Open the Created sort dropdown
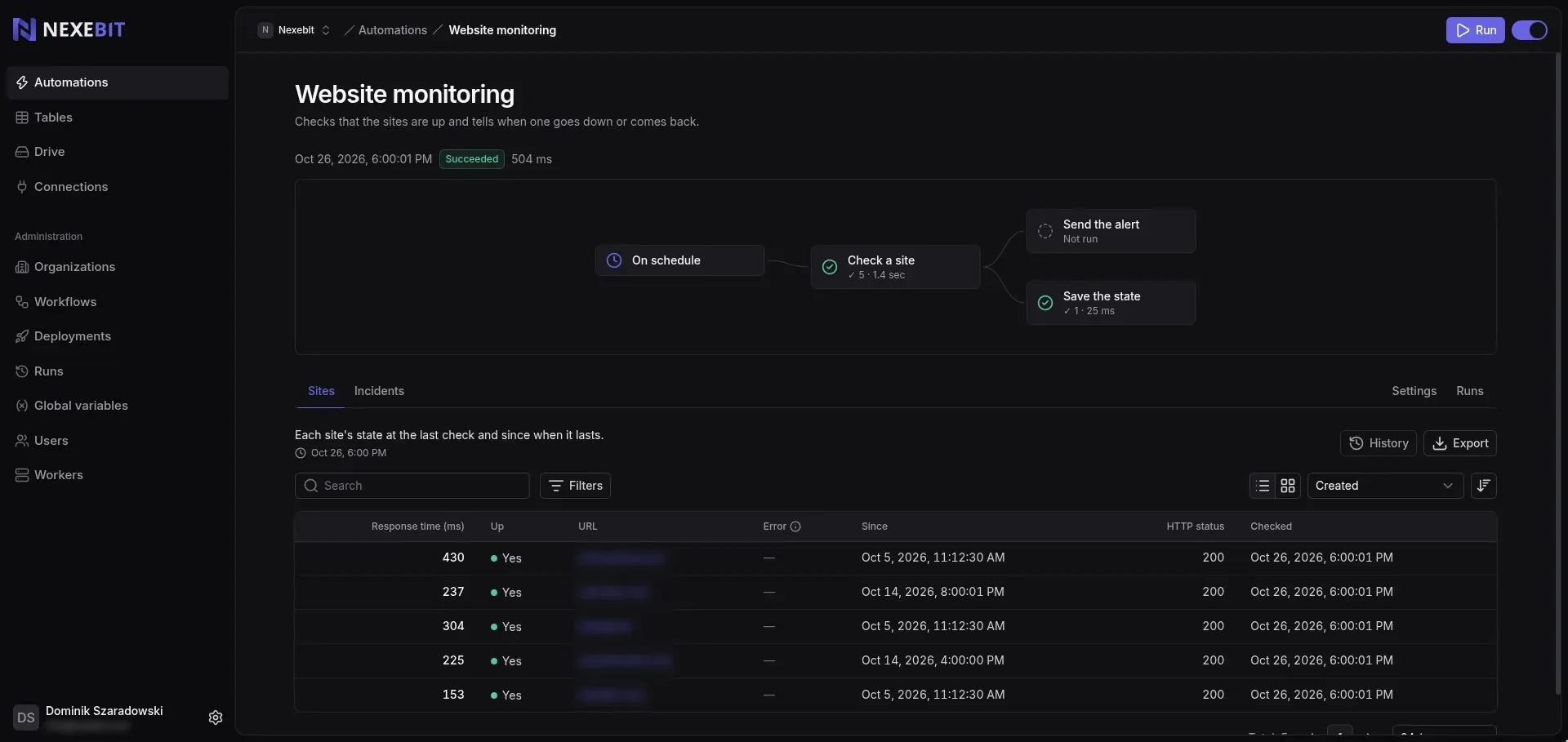 (x=1385, y=486)
